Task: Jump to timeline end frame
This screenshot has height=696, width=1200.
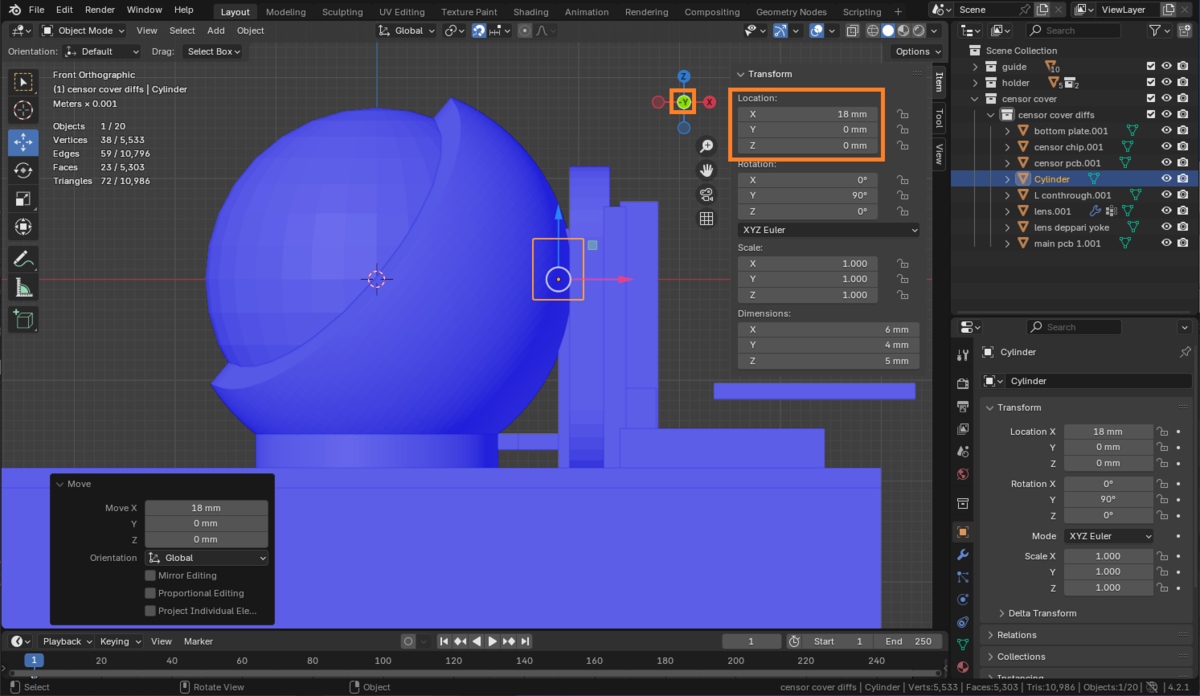Action: pyautogui.click(x=525, y=641)
